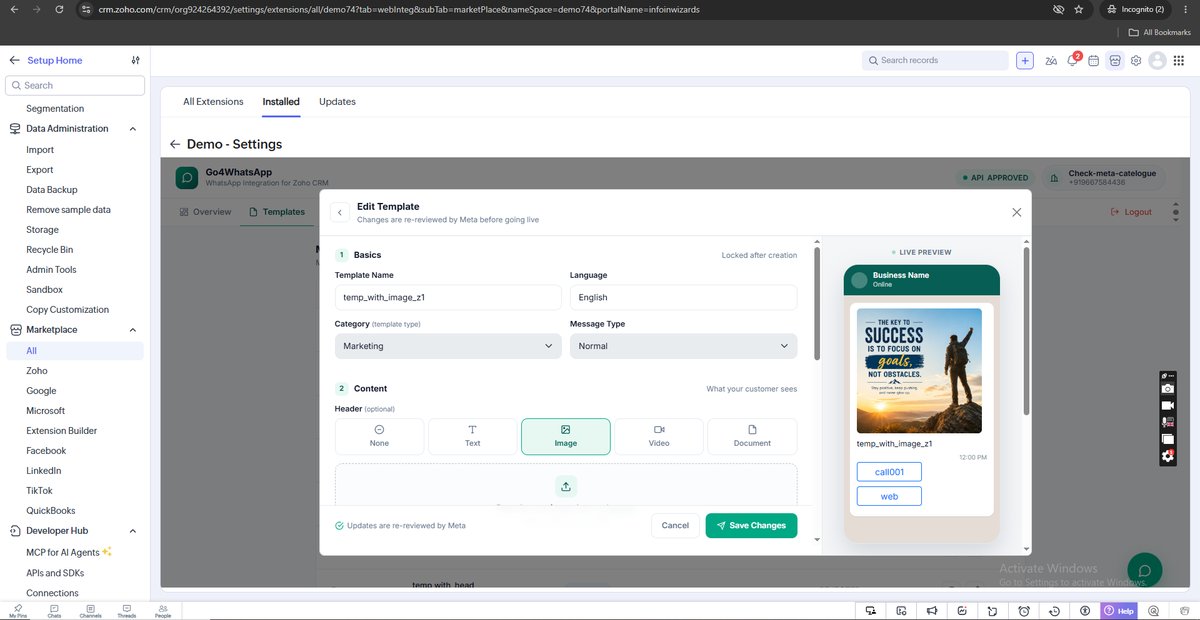The height and width of the screenshot is (620, 1200).
Task: Switch to All Extensions tab
Action: (213, 101)
